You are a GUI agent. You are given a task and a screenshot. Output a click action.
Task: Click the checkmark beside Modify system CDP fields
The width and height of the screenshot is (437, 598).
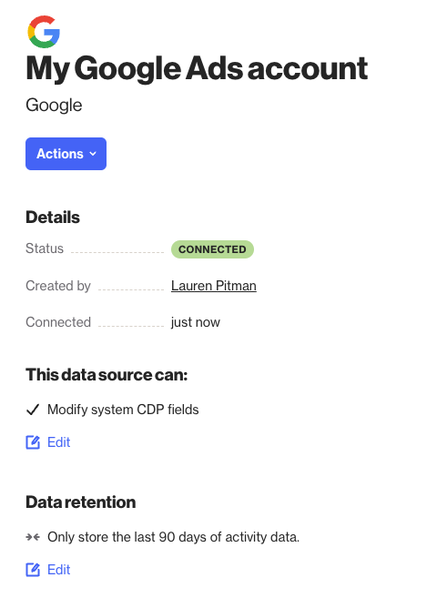(x=33, y=410)
